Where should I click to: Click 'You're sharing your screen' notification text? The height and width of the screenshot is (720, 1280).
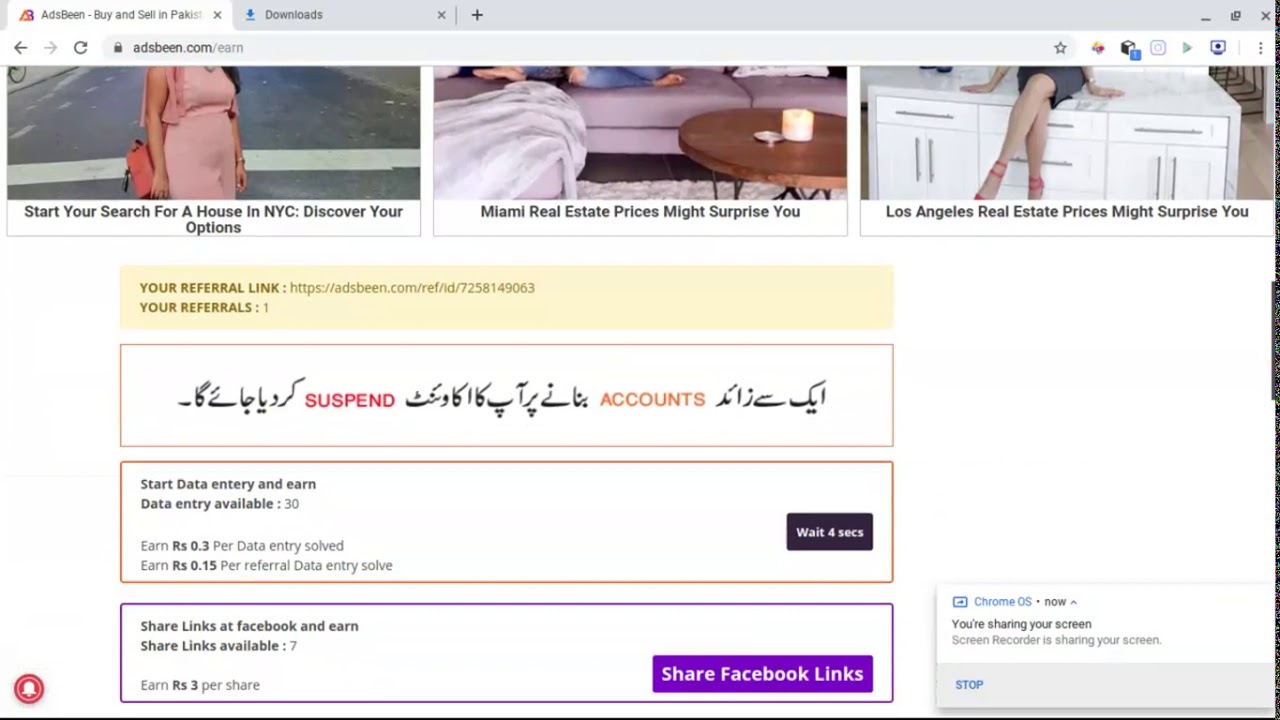pos(1021,624)
